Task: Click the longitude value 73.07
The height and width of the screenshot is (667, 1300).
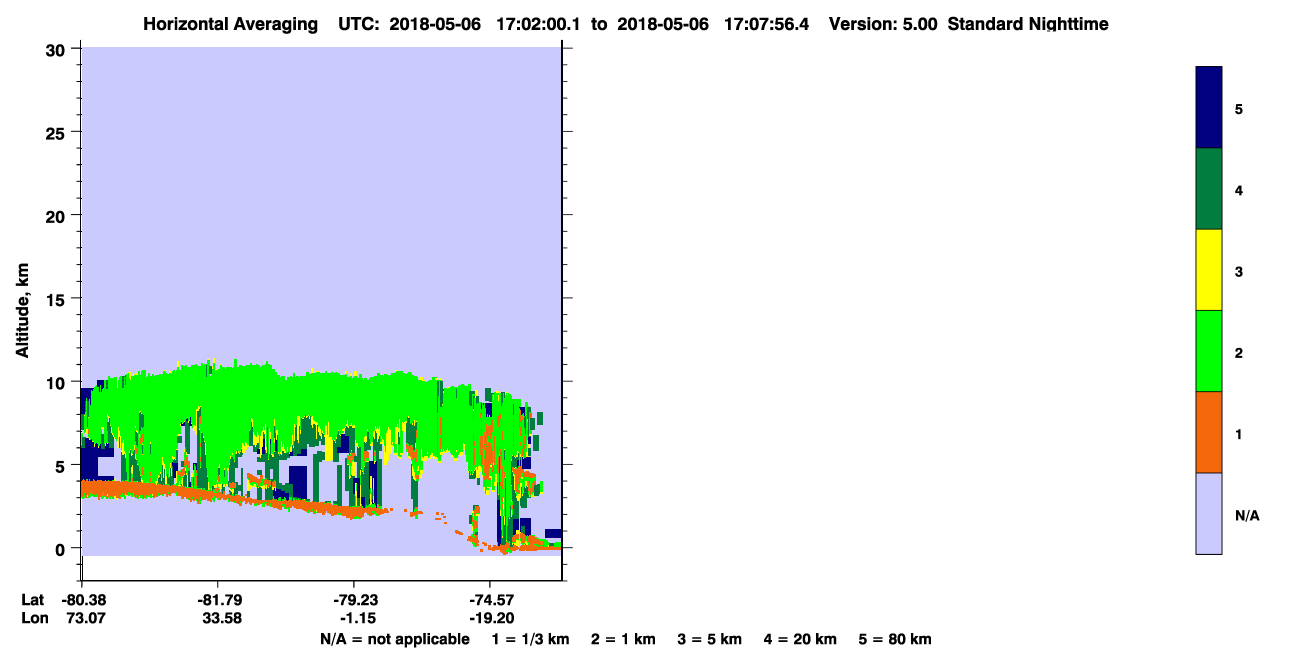Action: 85,618
